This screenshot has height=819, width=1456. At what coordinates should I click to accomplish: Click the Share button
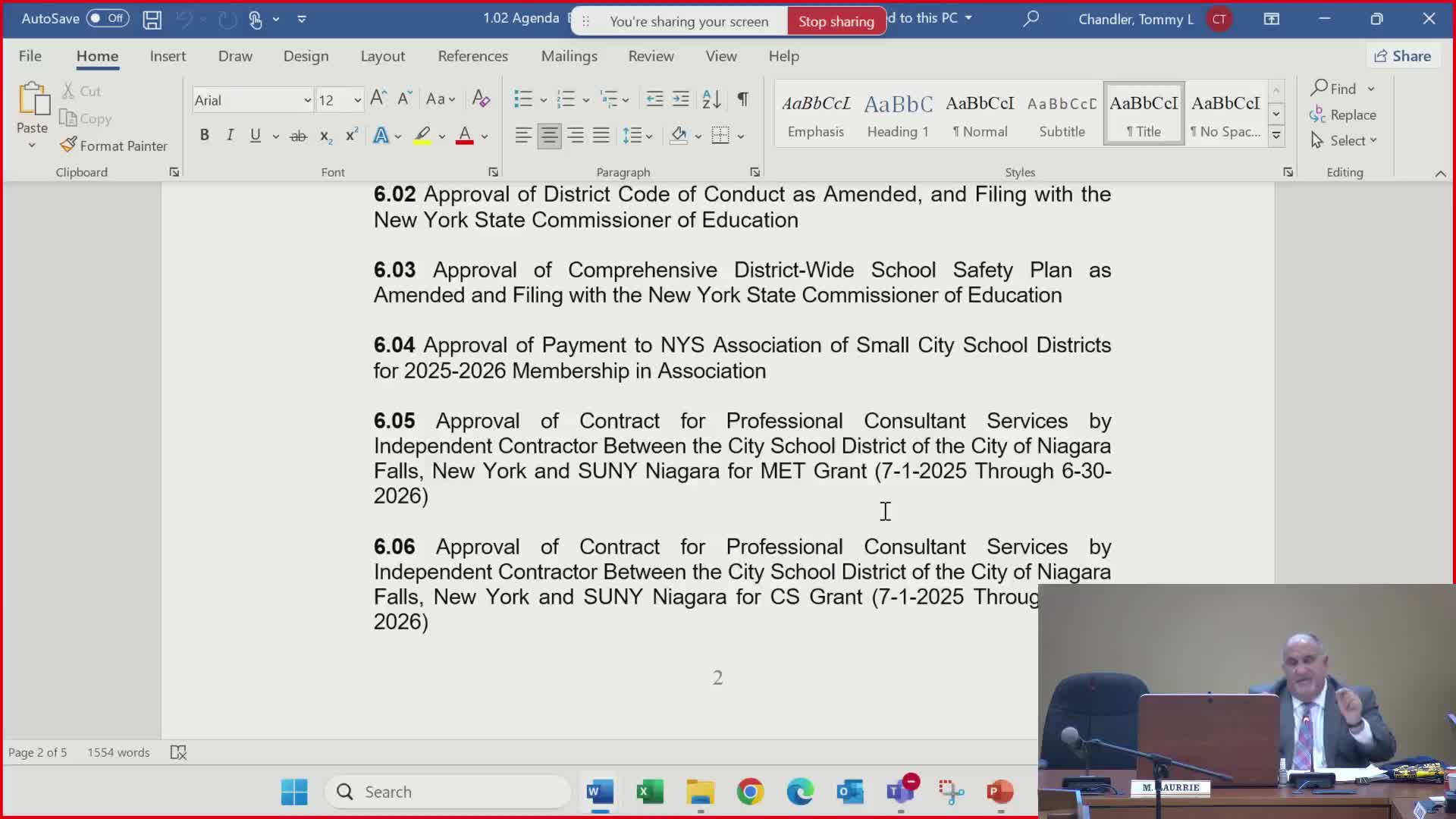pyautogui.click(x=1403, y=56)
